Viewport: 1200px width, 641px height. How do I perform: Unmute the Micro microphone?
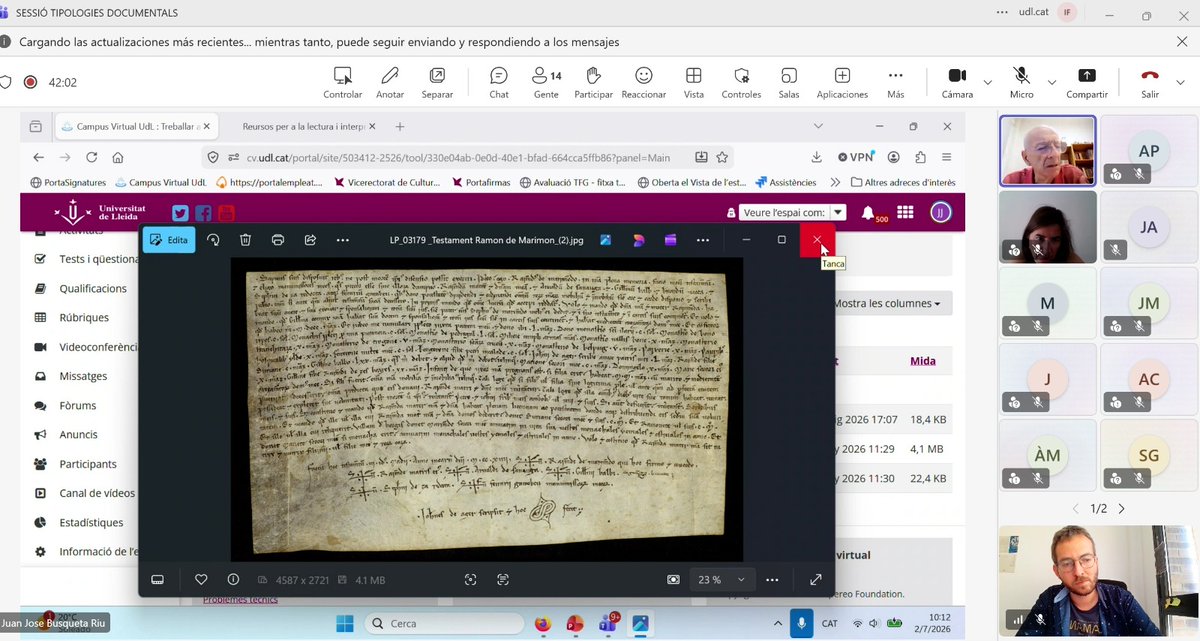[x=1021, y=83]
